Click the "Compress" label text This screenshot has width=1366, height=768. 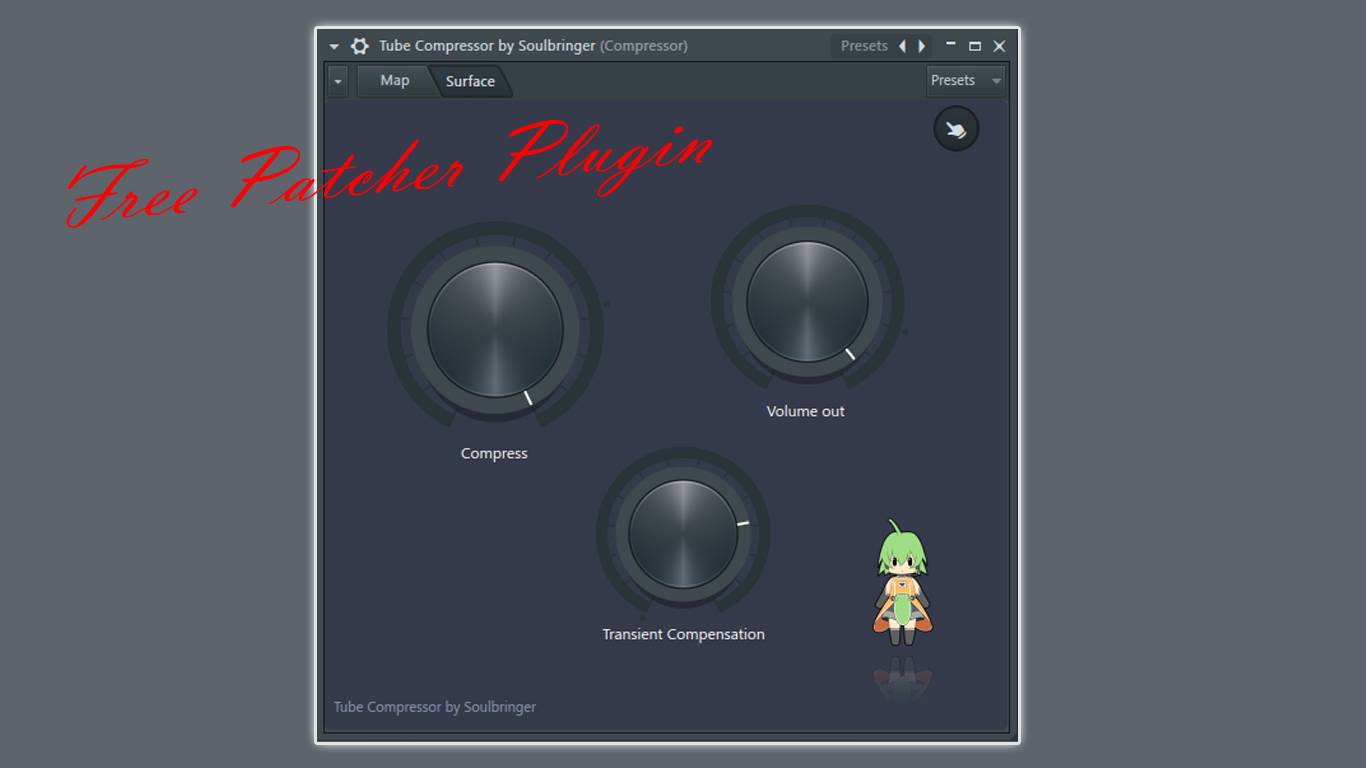[494, 454]
